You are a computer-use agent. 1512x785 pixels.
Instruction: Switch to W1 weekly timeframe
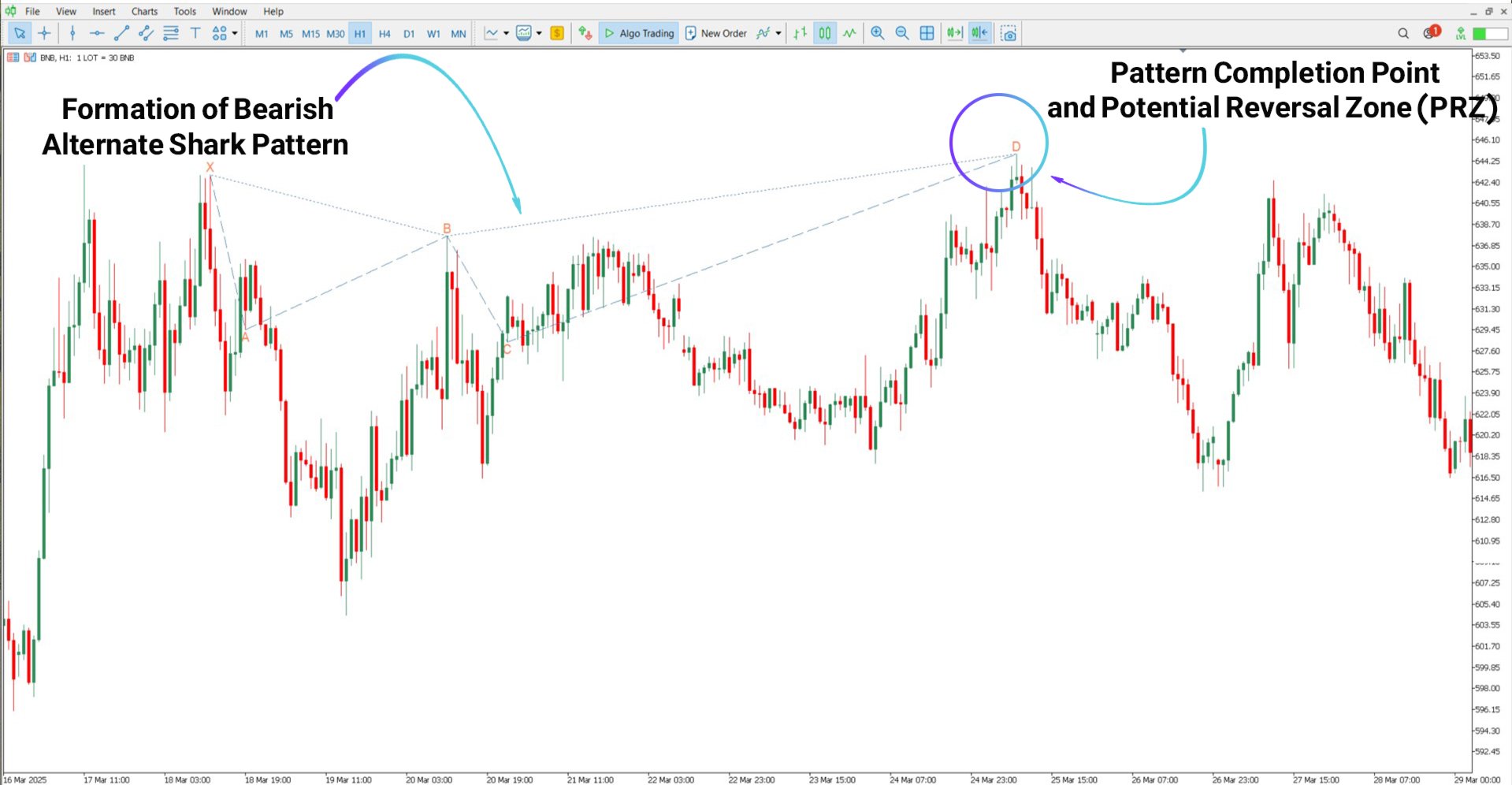(x=433, y=34)
